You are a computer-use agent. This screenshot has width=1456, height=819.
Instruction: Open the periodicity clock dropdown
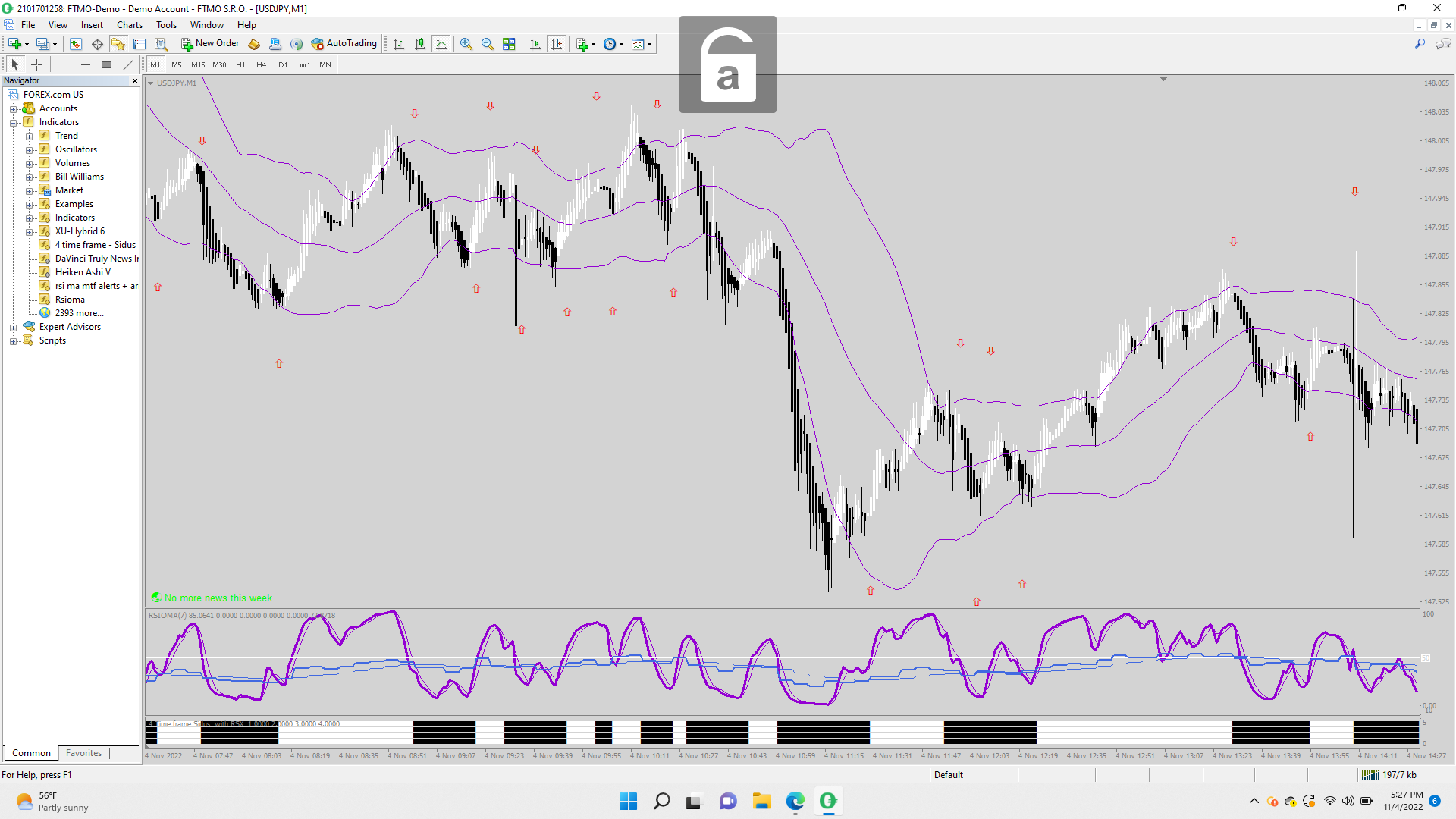pyautogui.click(x=621, y=44)
